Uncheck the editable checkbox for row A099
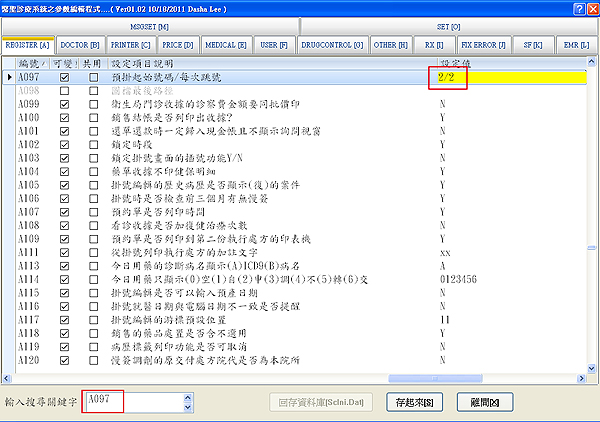 click(64, 104)
